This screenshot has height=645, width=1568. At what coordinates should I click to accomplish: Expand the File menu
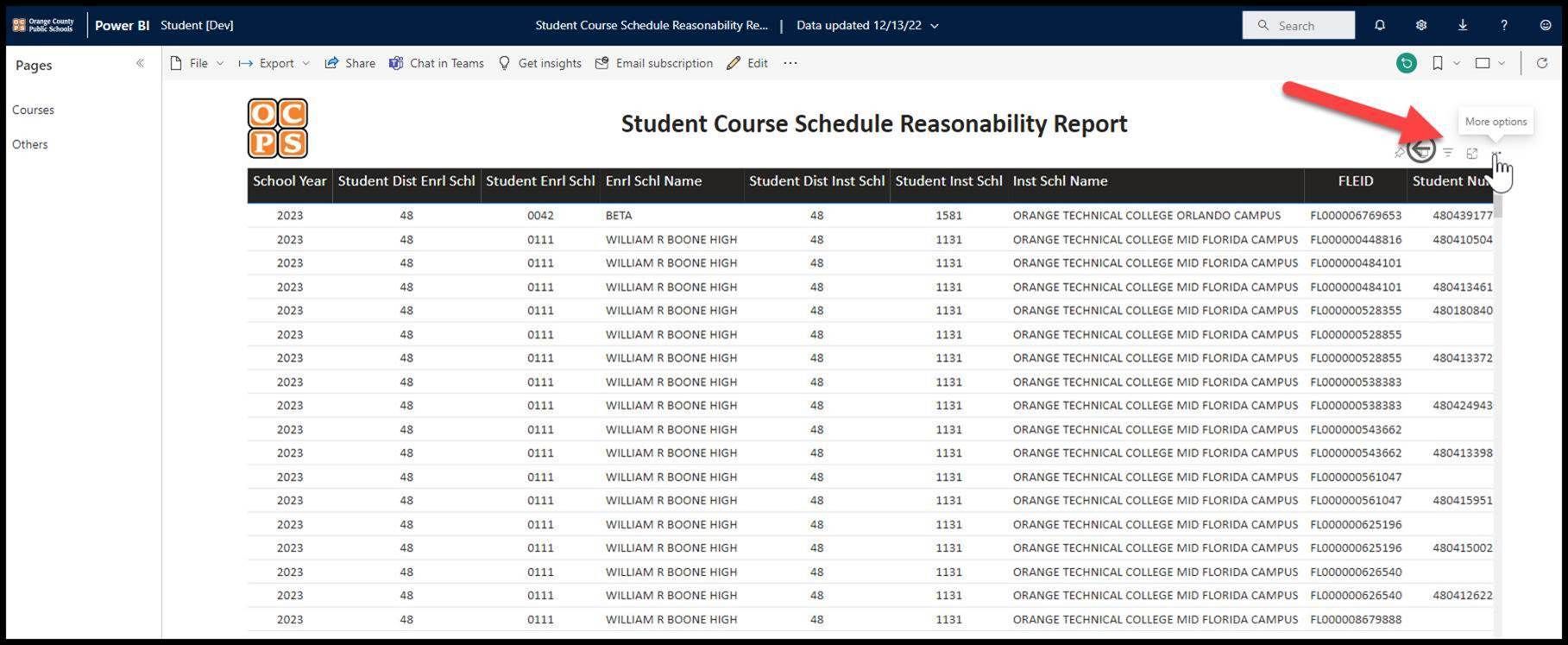[x=198, y=63]
